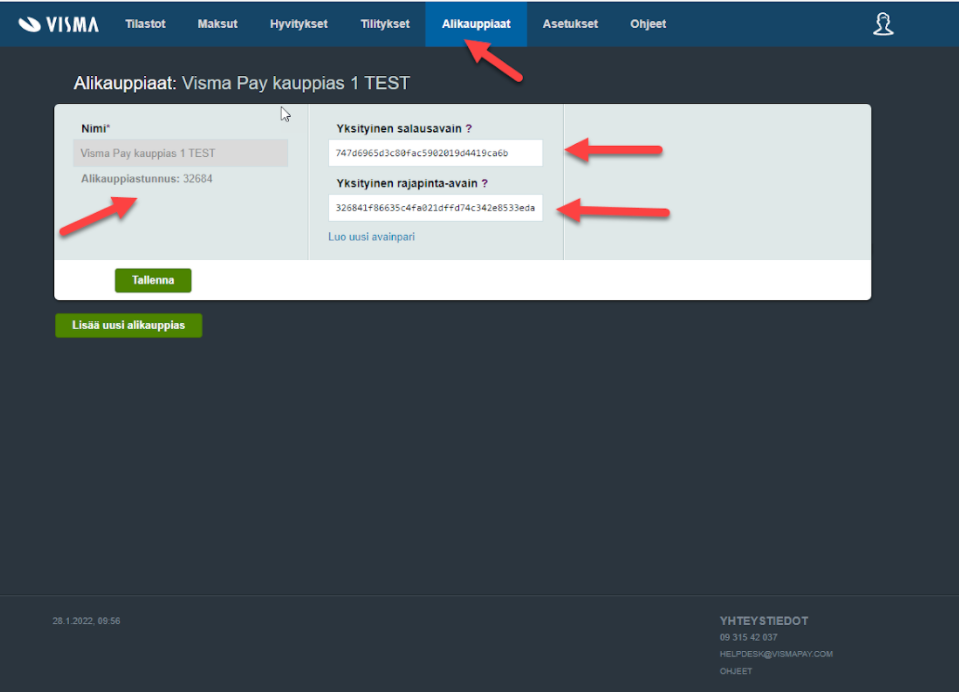
Task: Click the YHTEYSTIEDOT footer heading
Action: pyautogui.click(x=764, y=621)
